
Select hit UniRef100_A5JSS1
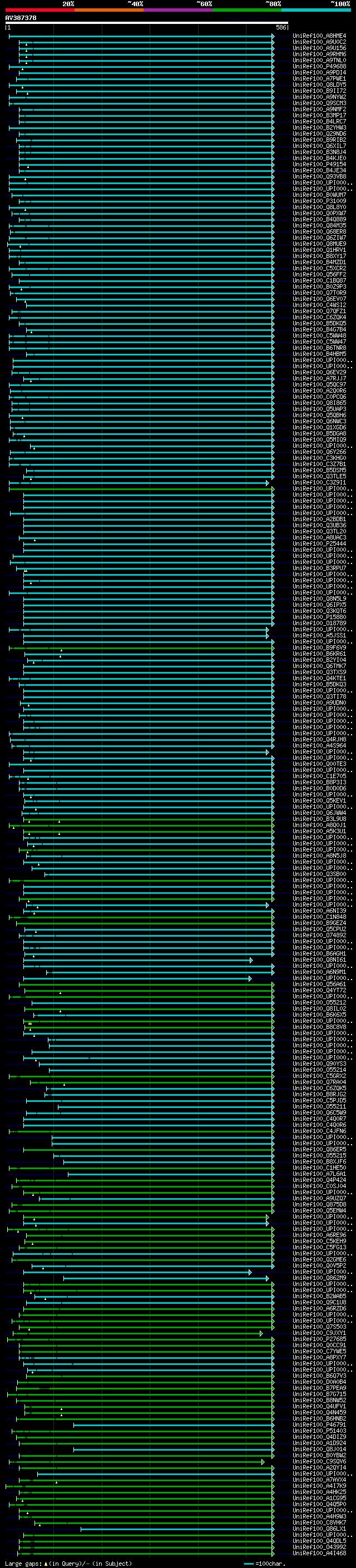pos(319,635)
